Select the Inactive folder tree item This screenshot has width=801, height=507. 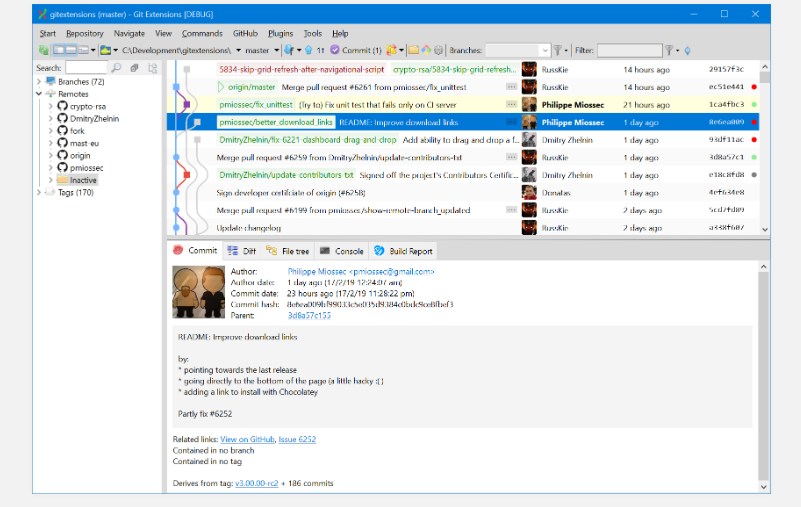coord(83,180)
